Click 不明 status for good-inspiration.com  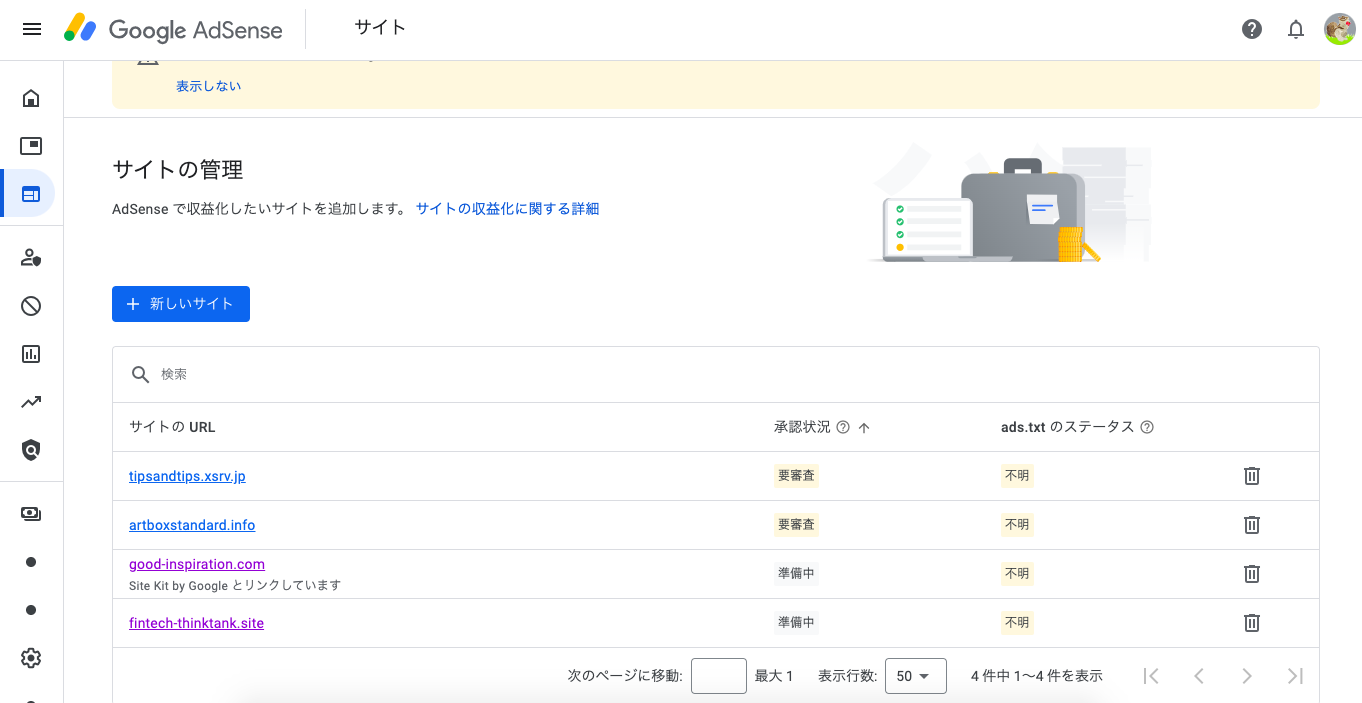[x=1017, y=574]
